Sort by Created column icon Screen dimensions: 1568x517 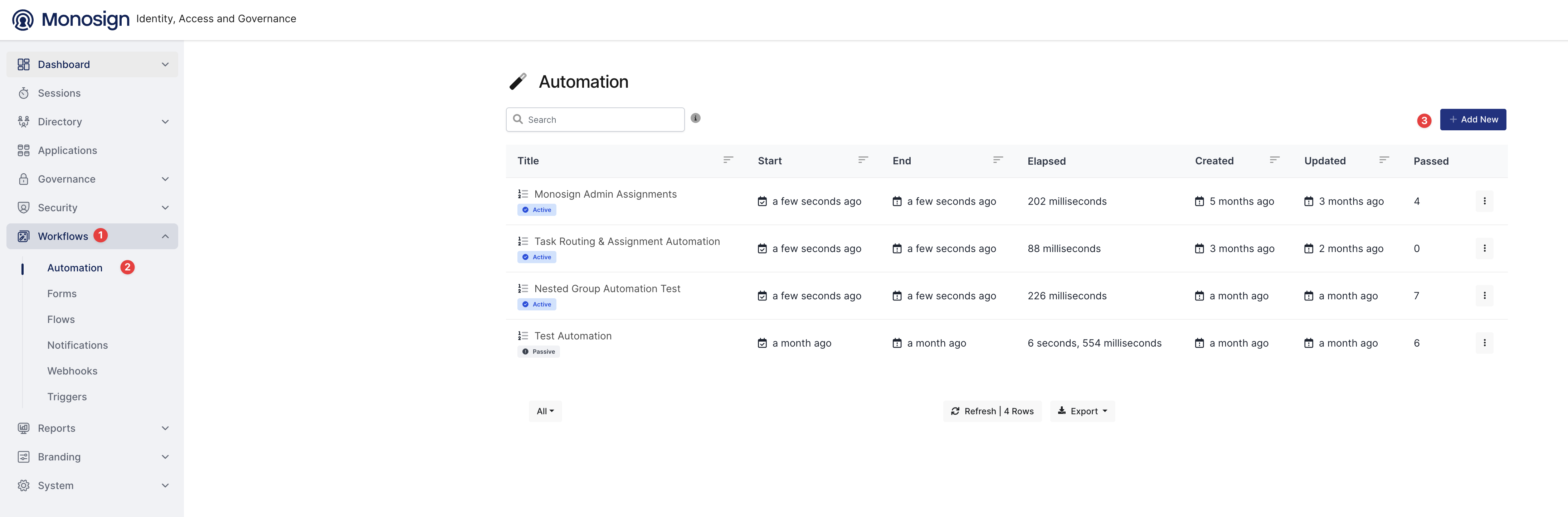coord(1275,160)
